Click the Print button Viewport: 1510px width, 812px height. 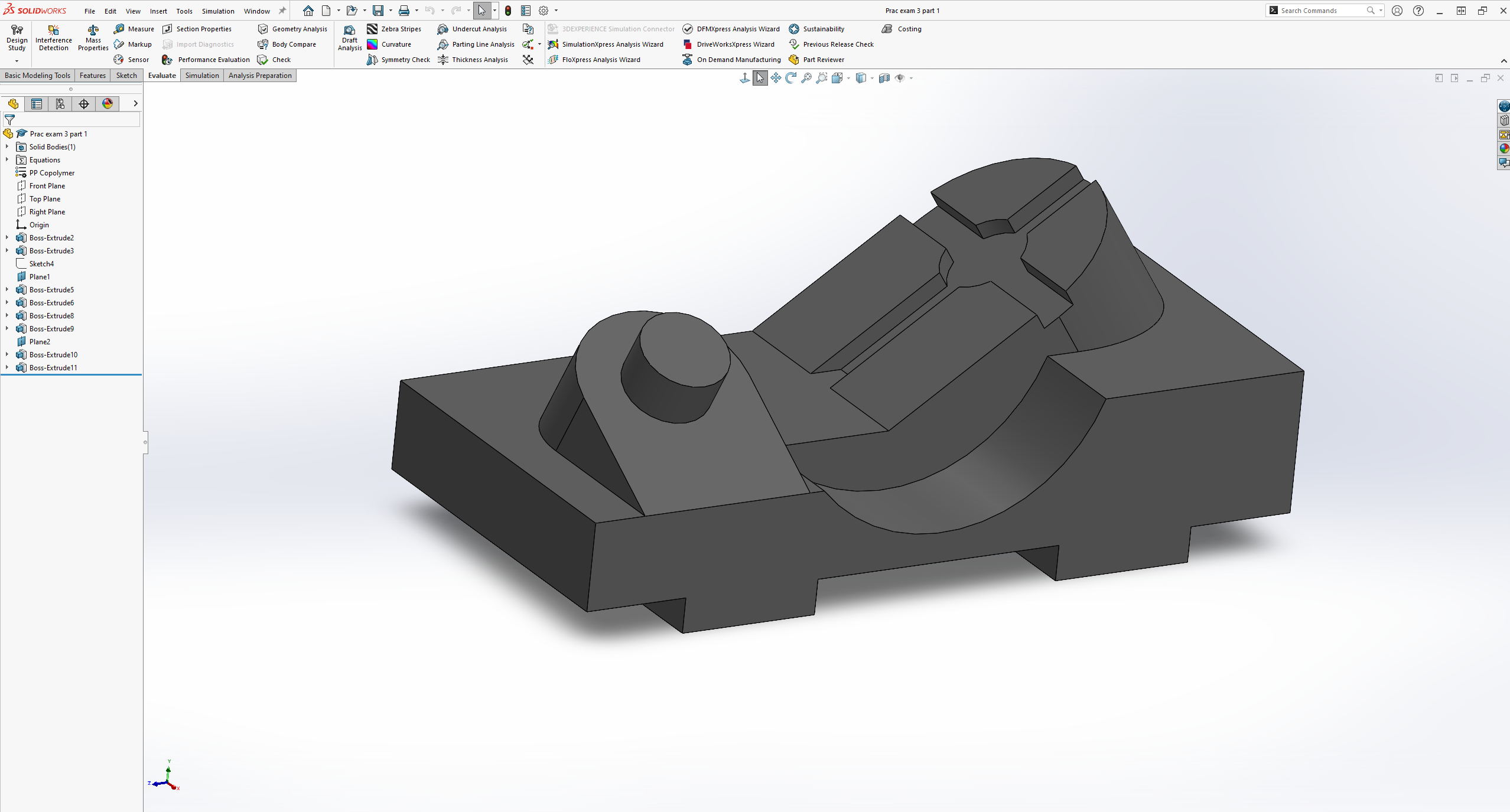coord(404,11)
